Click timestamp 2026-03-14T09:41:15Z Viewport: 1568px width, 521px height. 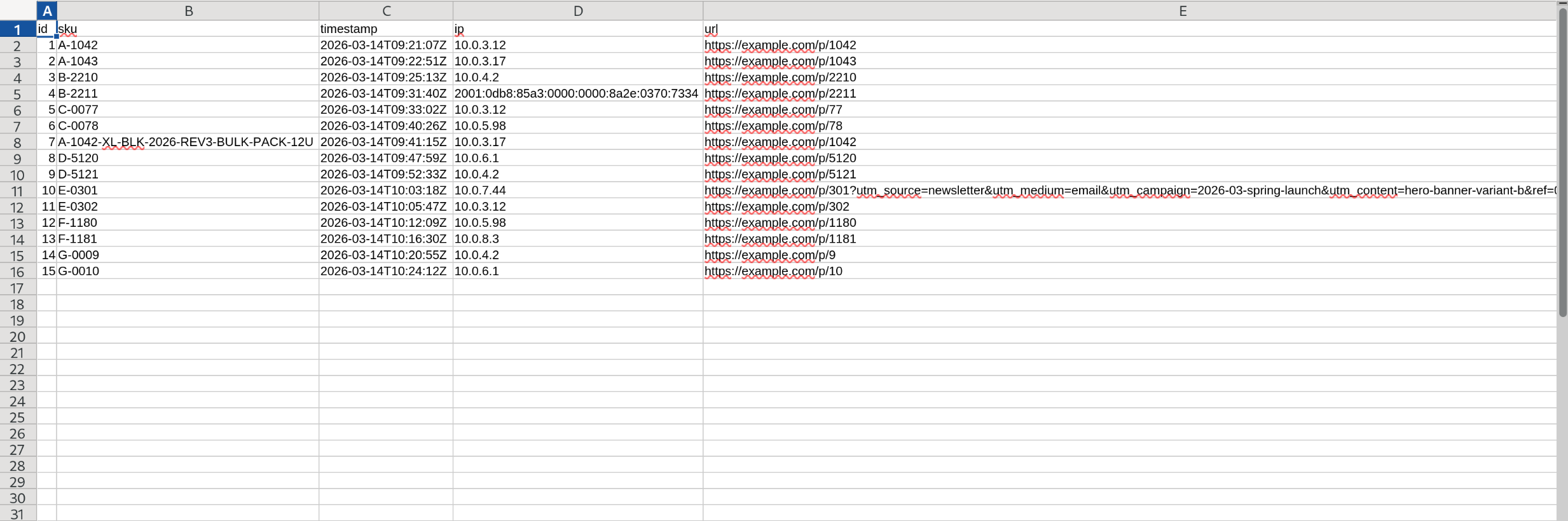click(386, 142)
